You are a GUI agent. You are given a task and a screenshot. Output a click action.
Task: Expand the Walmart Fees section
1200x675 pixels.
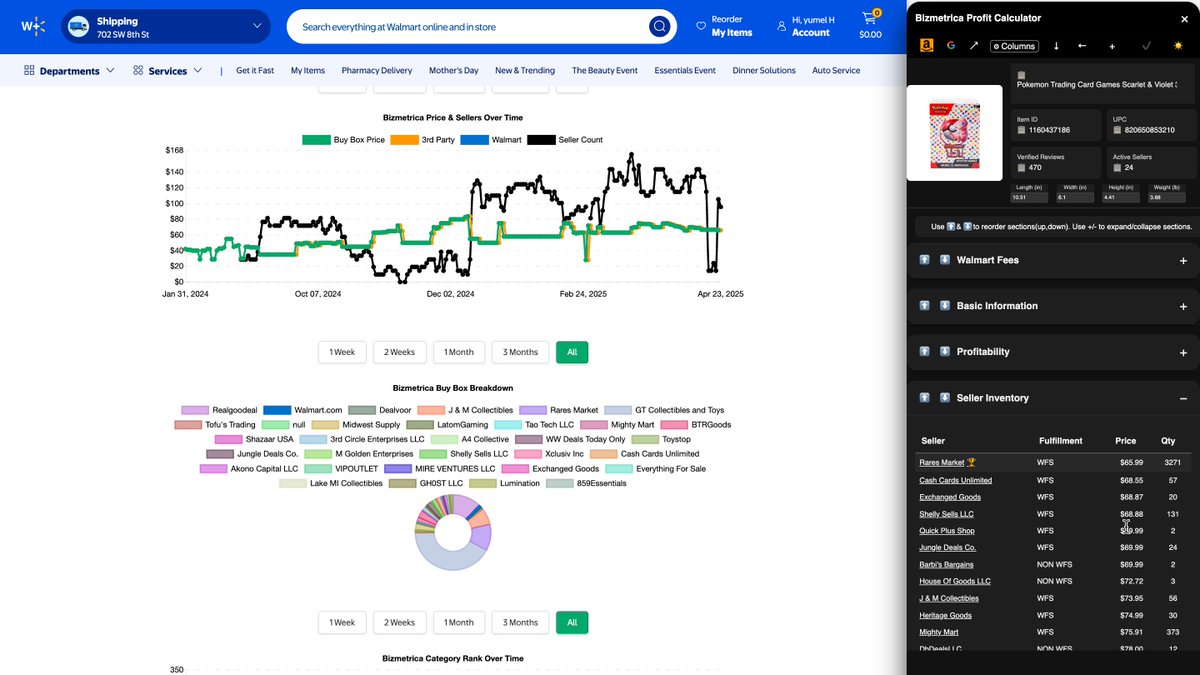1183,261
